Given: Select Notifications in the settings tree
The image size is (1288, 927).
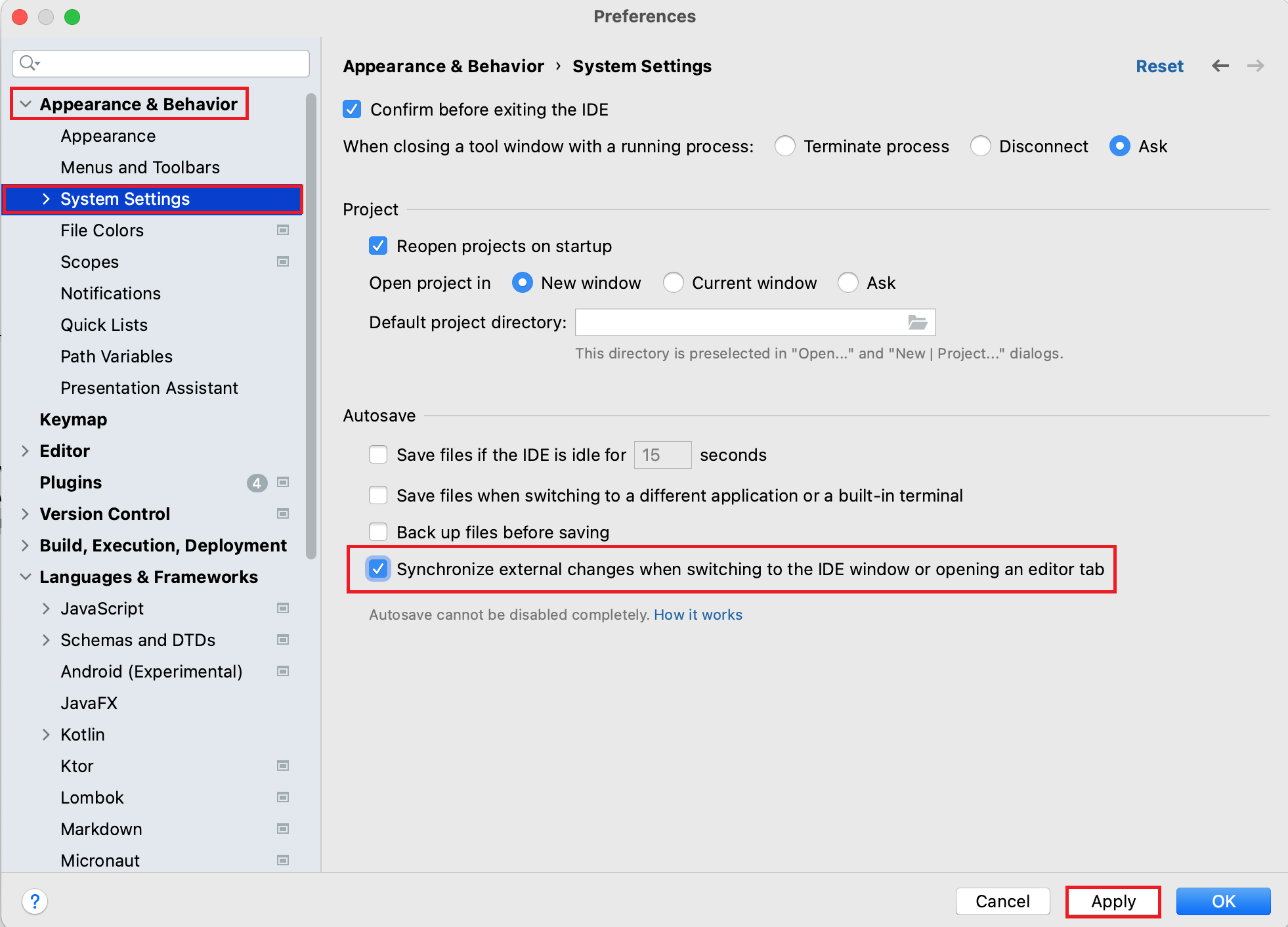Looking at the screenshot, I should click(x=110, y=293).
